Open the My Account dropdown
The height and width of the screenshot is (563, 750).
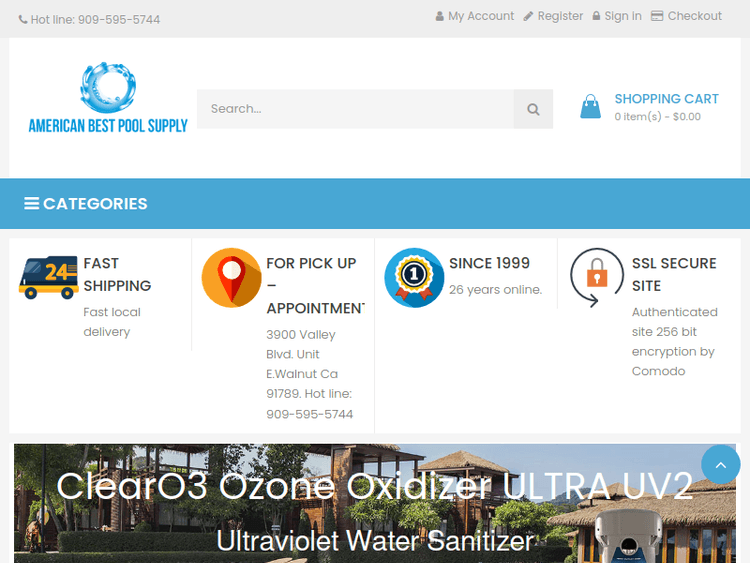[x=475, y=16]
